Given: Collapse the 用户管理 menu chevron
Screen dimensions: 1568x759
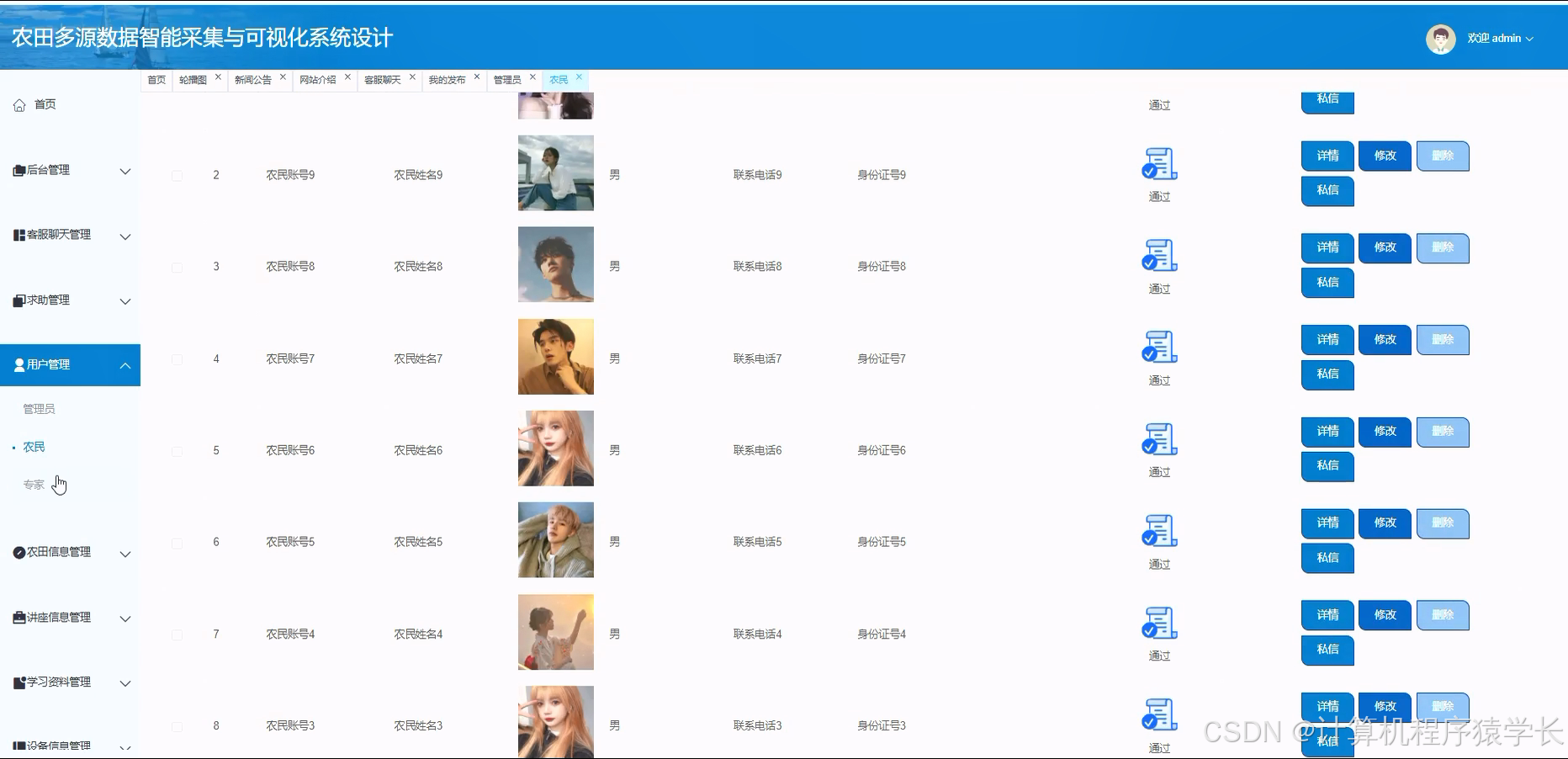Looking at the screenshot, I should click(x=125, y=365).
